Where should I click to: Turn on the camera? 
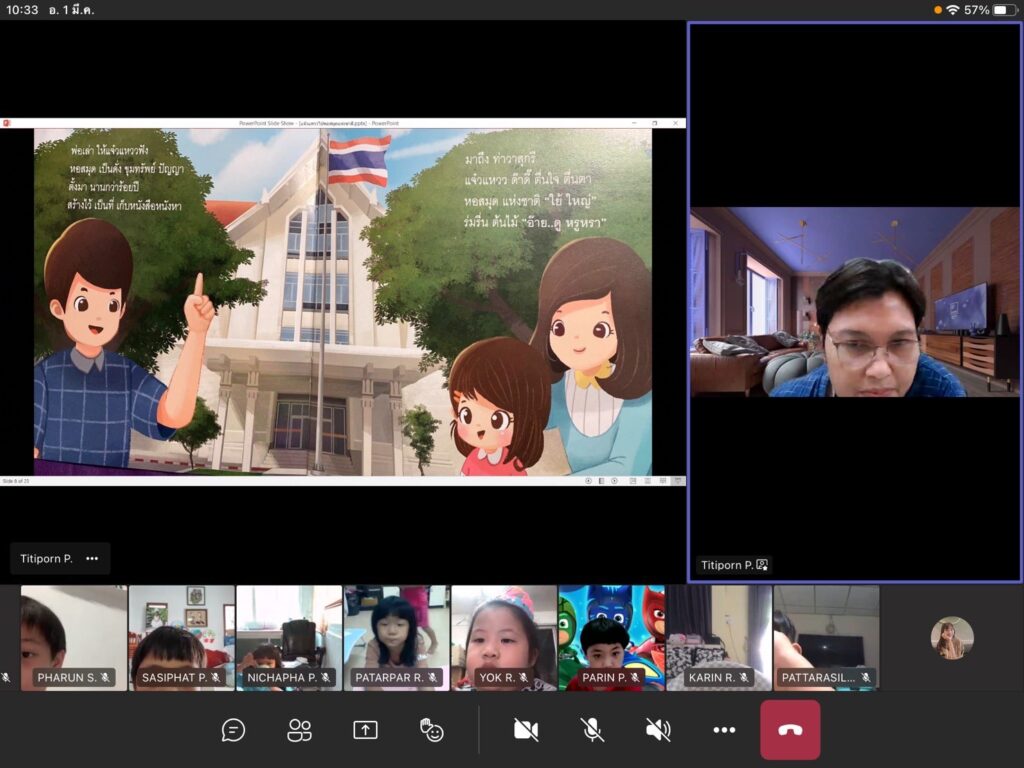pos(526,730)
